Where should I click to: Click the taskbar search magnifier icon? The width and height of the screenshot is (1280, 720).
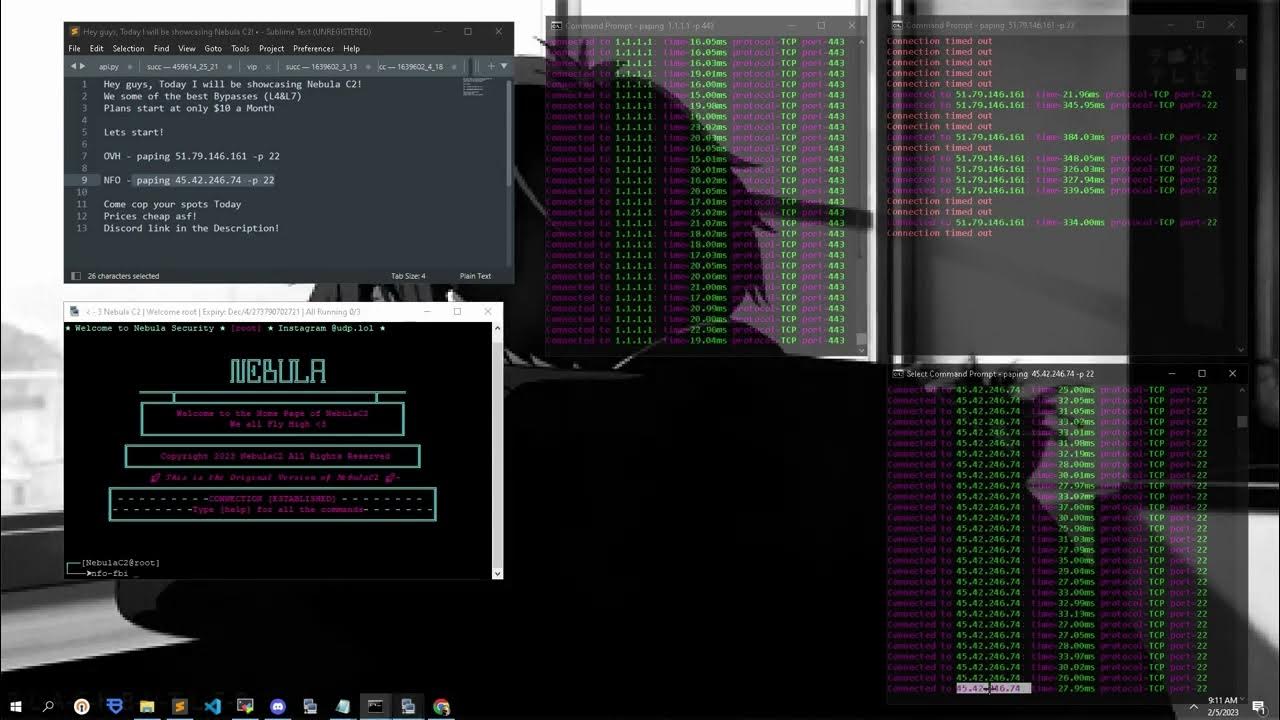coord(48,707)
